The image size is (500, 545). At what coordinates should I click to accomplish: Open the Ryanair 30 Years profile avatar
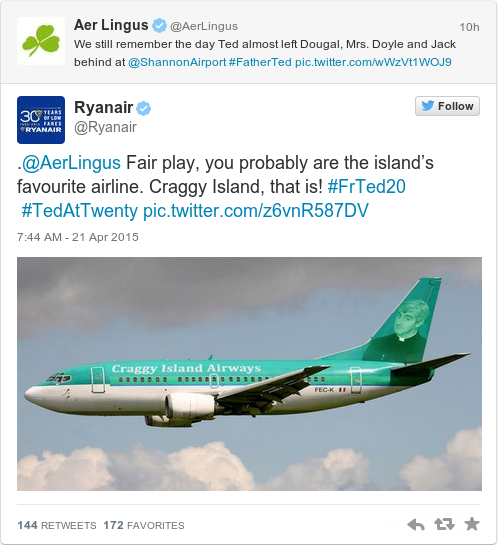41,120
